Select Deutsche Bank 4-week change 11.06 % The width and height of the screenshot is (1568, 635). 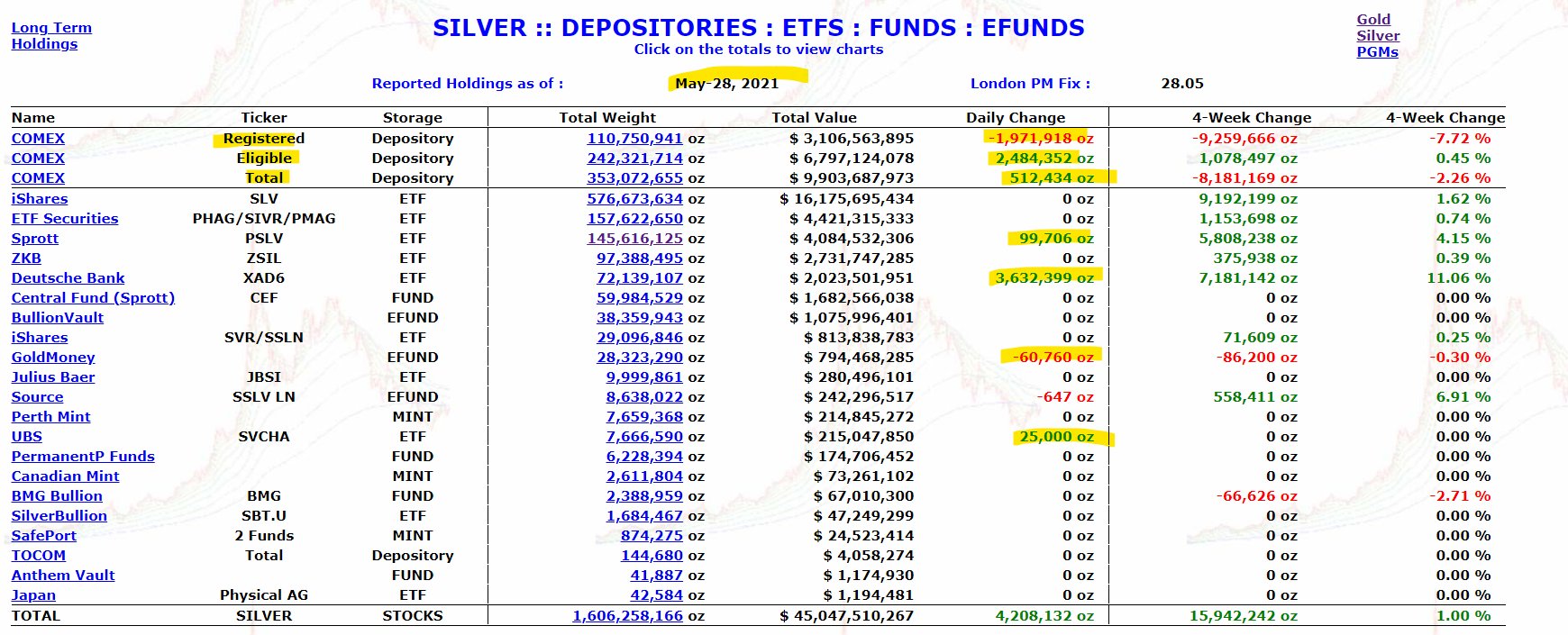[1459, 278]
